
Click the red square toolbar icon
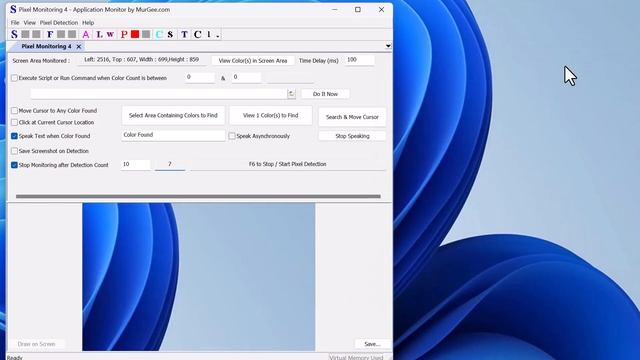coord(135,34)
